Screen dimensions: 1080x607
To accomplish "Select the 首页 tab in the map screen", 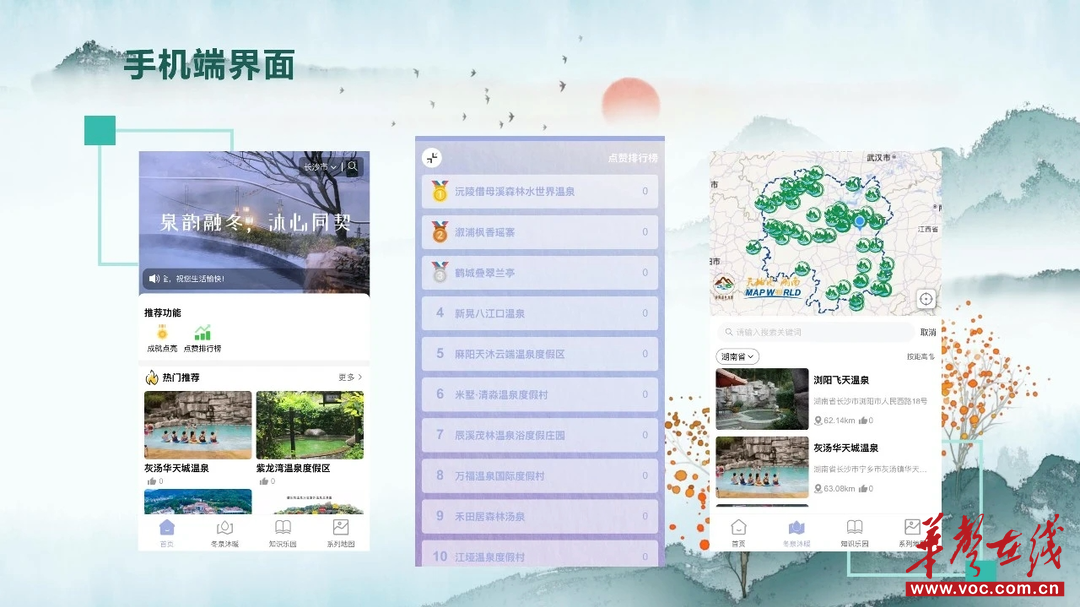I will pos(738,532).
